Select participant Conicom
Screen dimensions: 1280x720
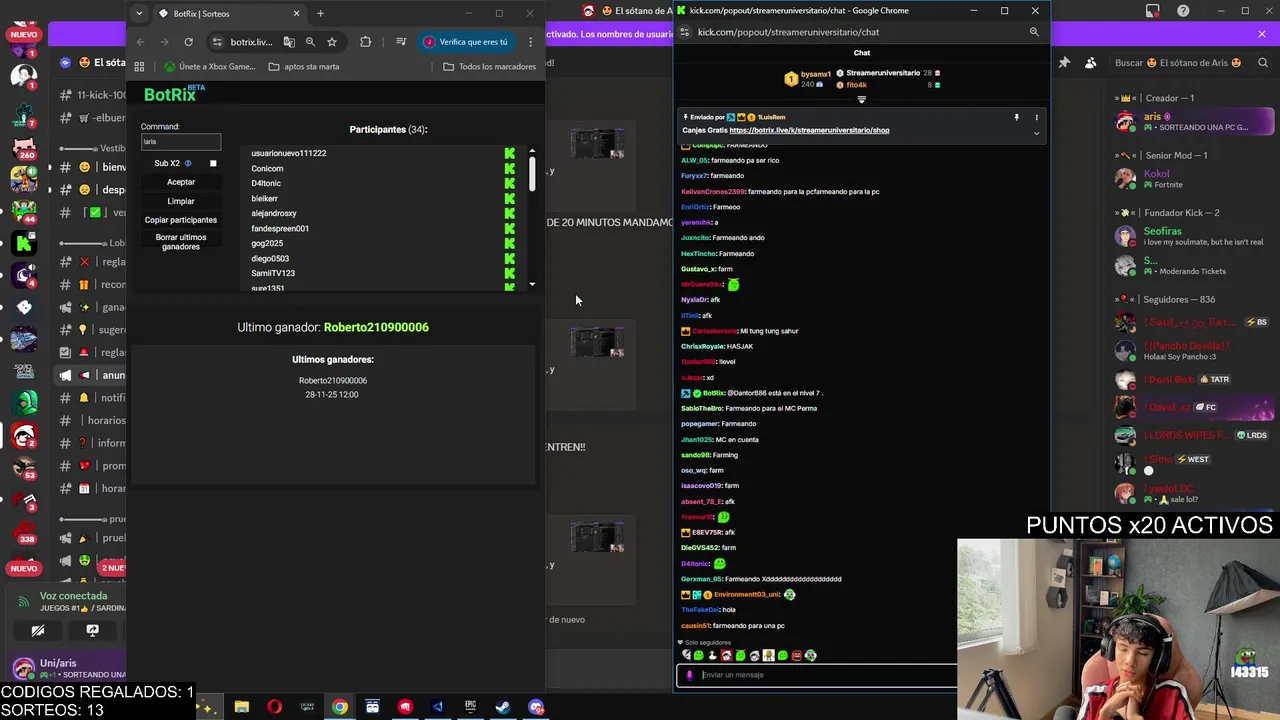pyautogui.click(x=267, y=168)
